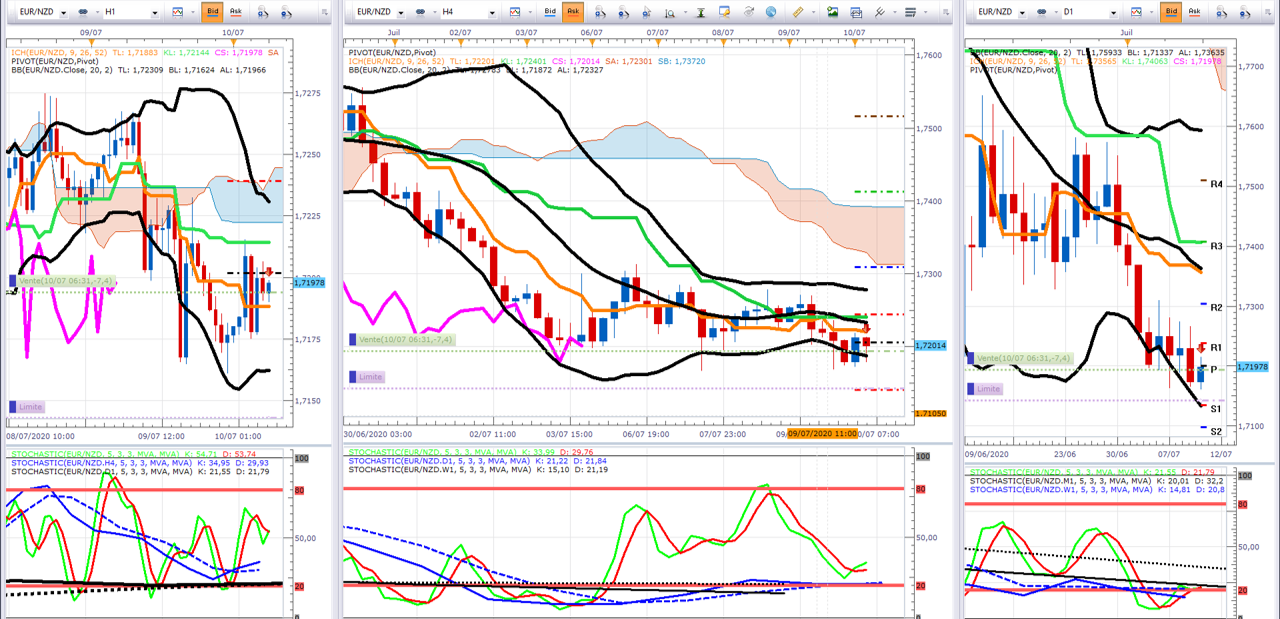Open the line list menu icon in the H4 chart
Screen dimensions: 1280x619
point(910,12)
